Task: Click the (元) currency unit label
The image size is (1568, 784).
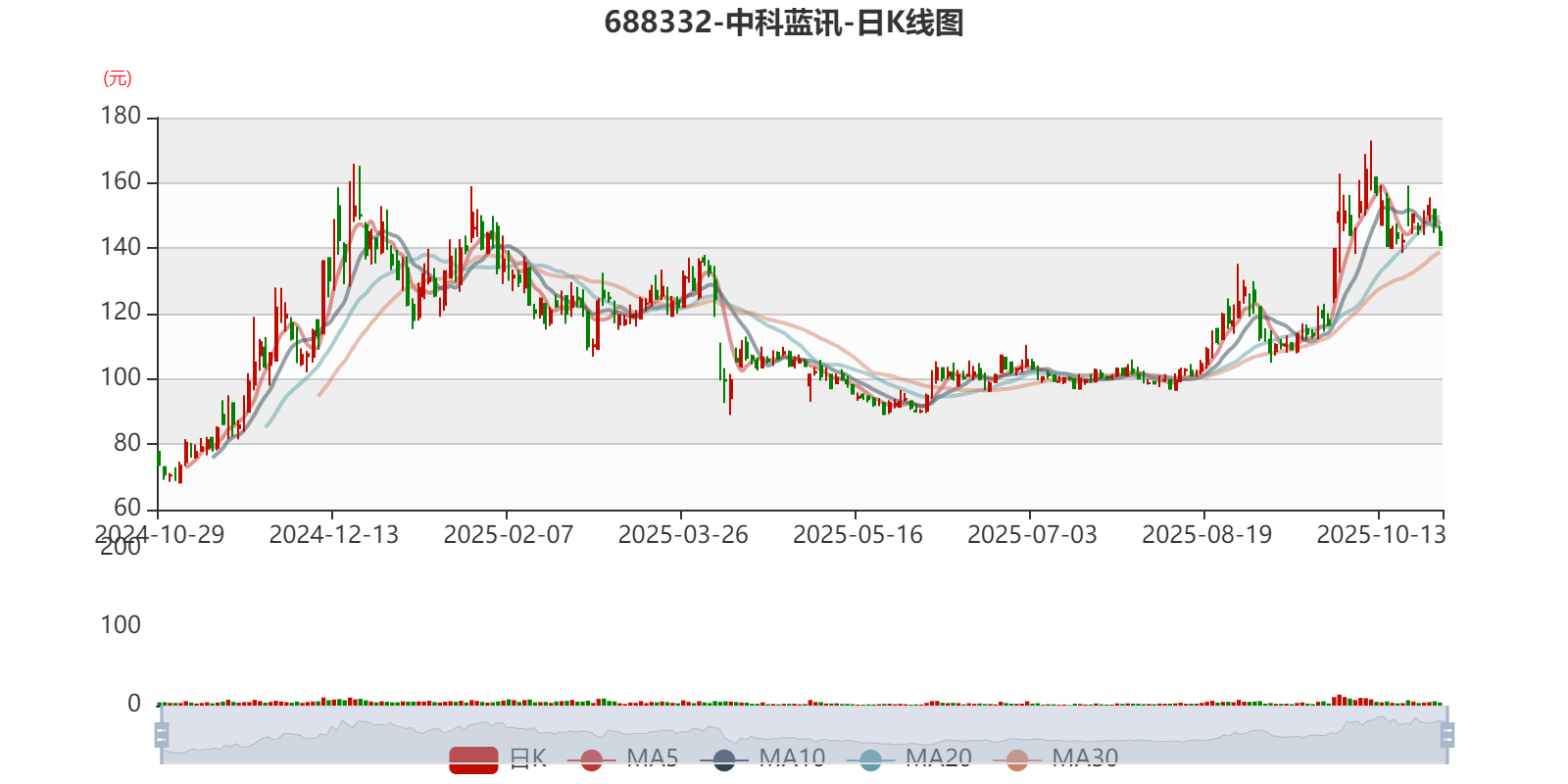Action: (x=118, y=78)
